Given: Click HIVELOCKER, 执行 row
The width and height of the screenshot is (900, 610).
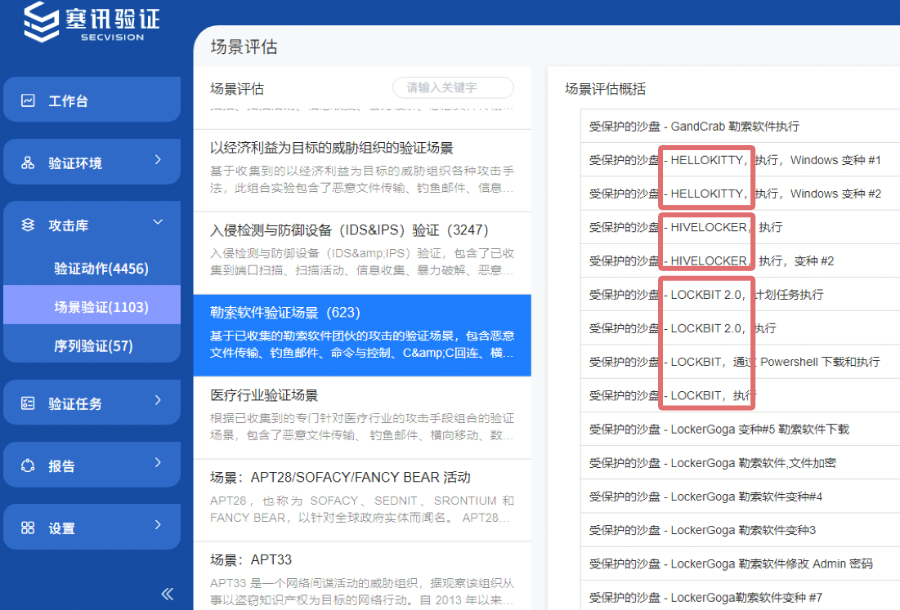Looking at the screenshot, I should tap(740, 227).
